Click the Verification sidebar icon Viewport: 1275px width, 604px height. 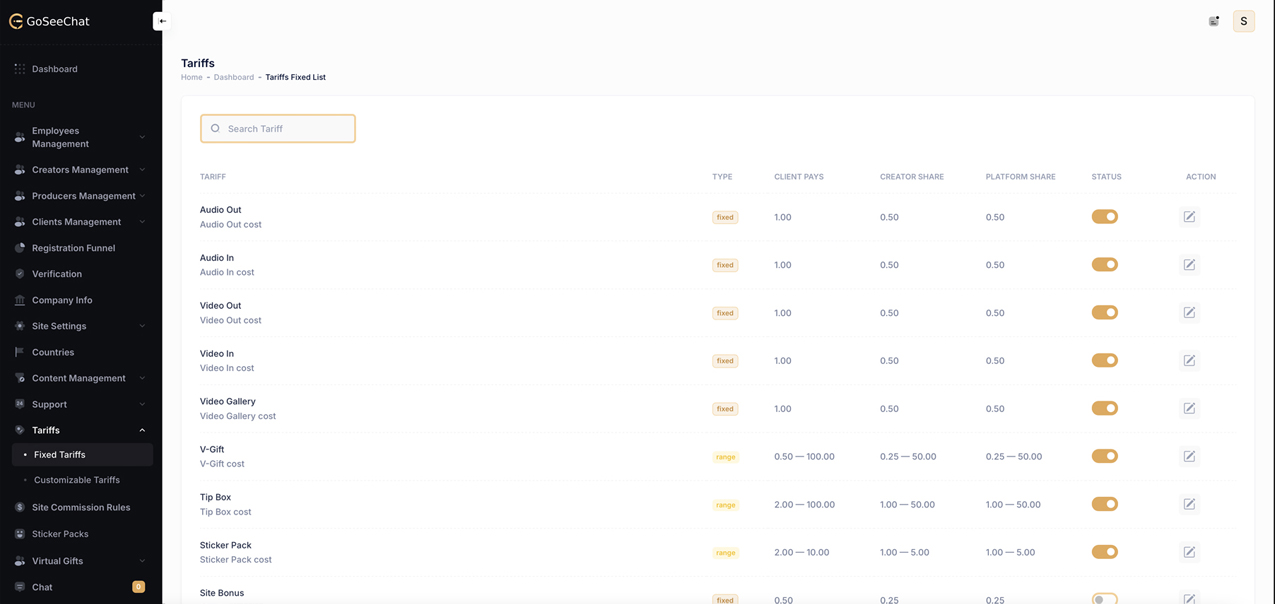click(x=20, y=274)
